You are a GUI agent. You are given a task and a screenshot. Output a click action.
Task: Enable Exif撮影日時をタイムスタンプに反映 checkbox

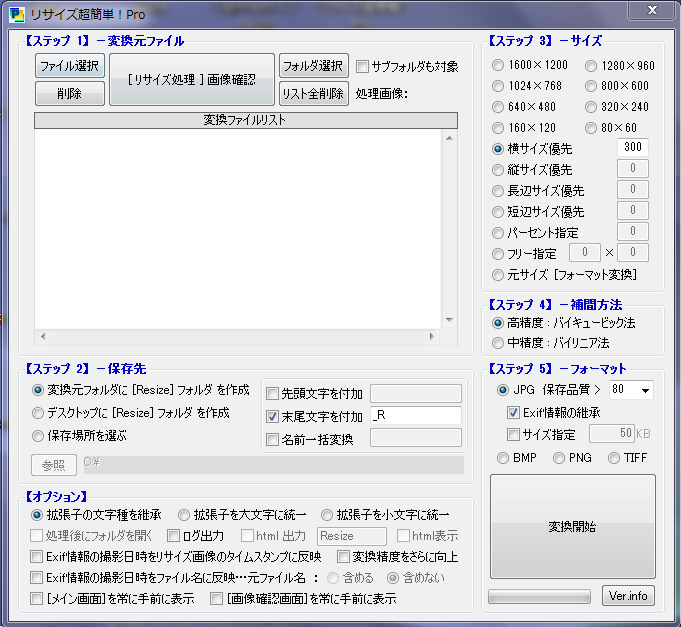click(36, 557)
